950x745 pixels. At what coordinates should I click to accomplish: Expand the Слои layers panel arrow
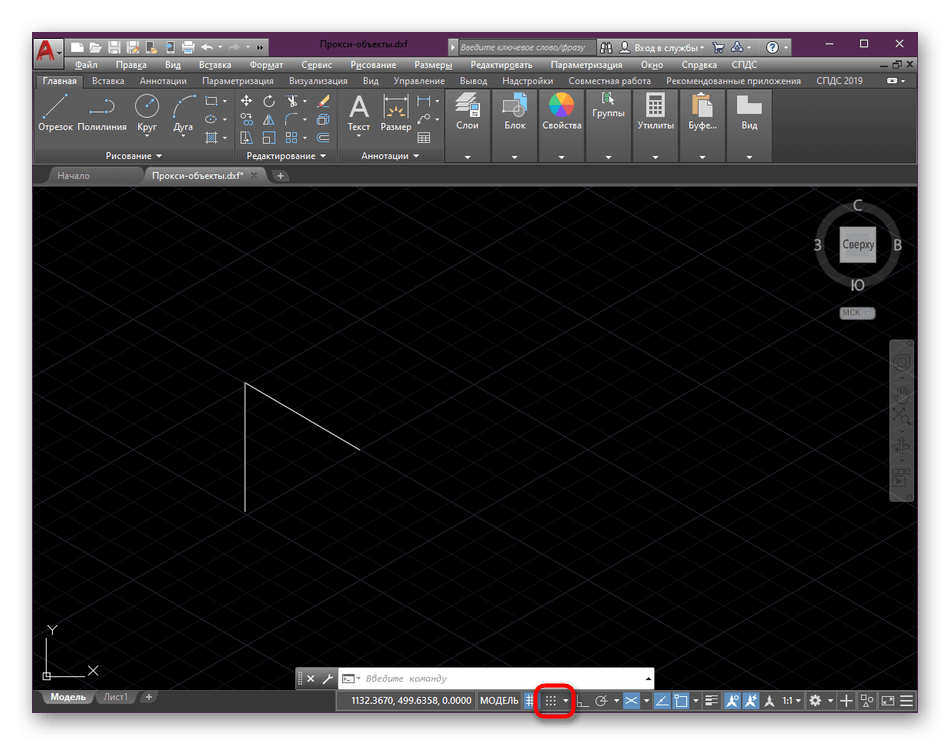[x=467, y=157]
